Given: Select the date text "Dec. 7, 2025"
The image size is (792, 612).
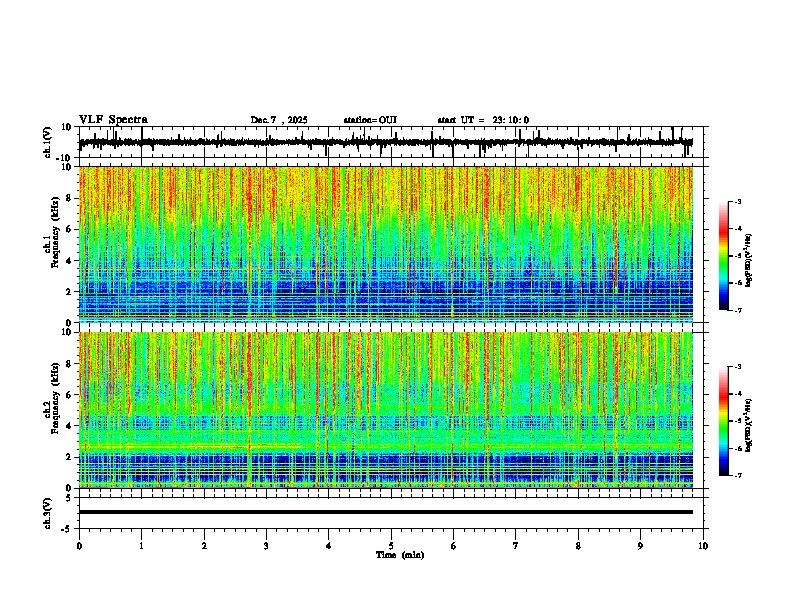Looking at the screenshot, I should tap(279, 120).
